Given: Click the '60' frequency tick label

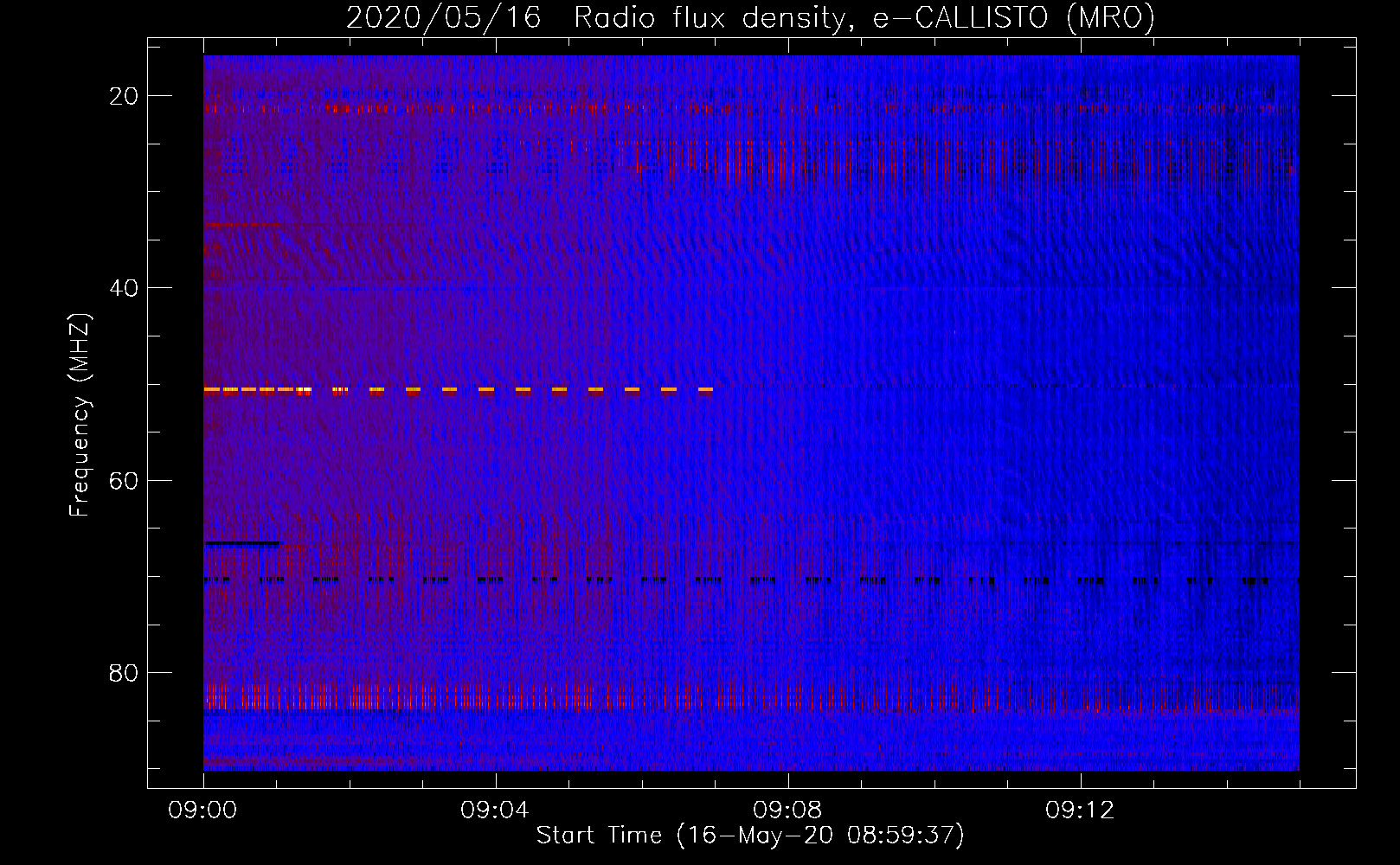Looking at the screenshot, I should (x=124, y=480).
